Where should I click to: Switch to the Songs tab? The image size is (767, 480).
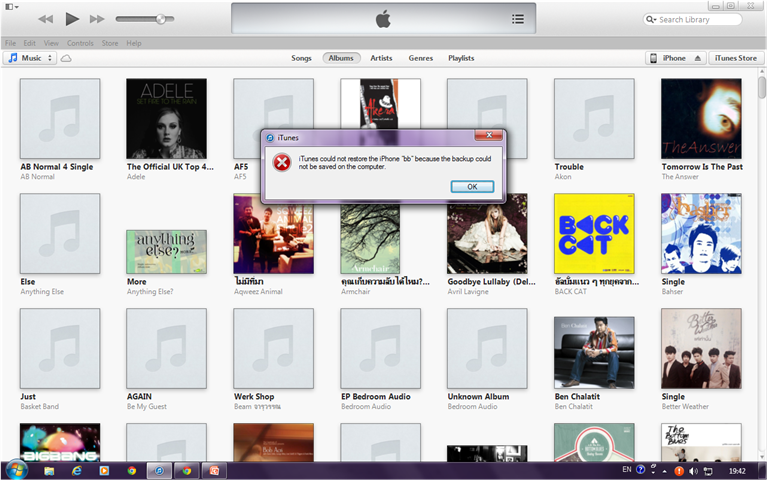(301, 58)
